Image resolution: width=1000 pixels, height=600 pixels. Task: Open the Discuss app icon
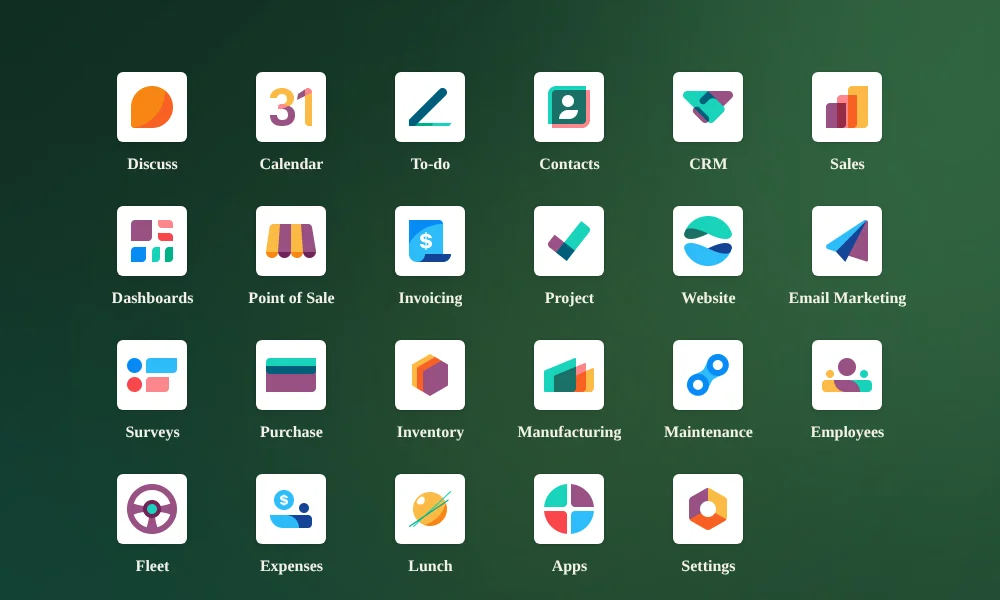152,107
